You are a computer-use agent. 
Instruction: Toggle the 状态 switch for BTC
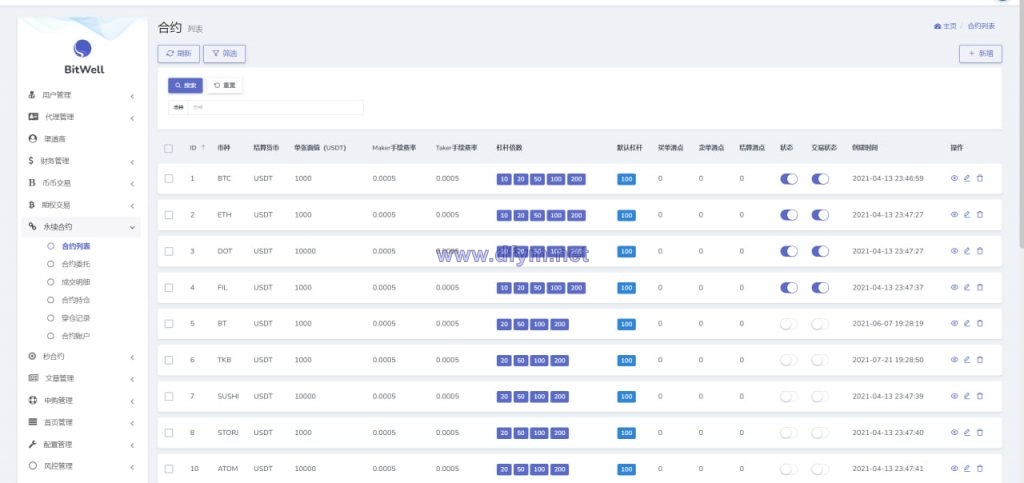point(789,179)
